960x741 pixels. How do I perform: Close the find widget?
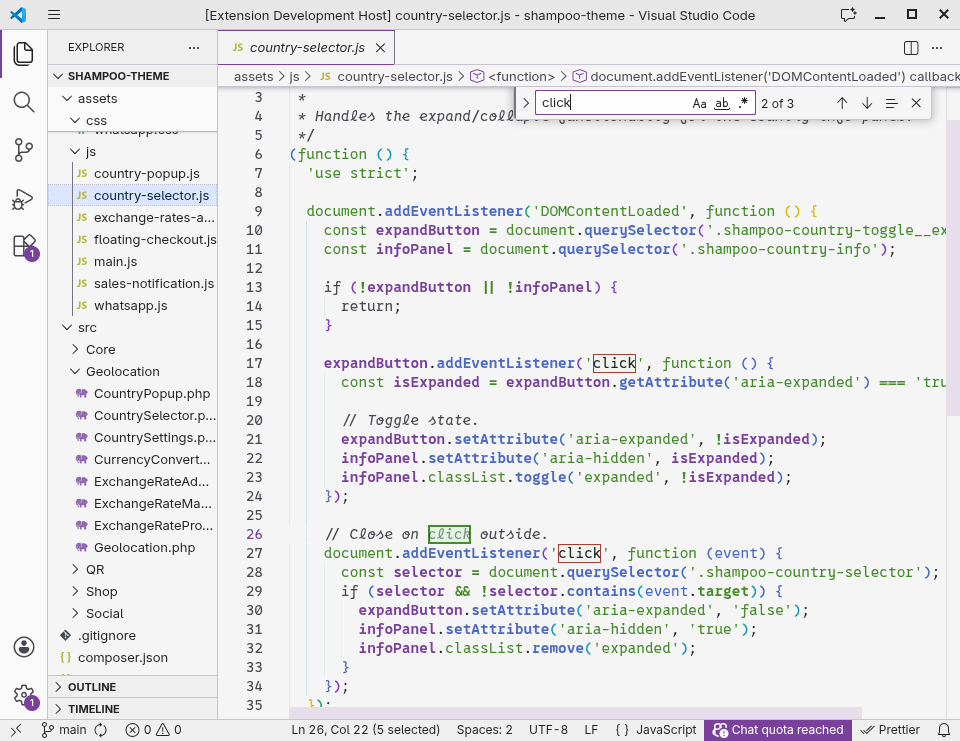click(x=916, y=103)
